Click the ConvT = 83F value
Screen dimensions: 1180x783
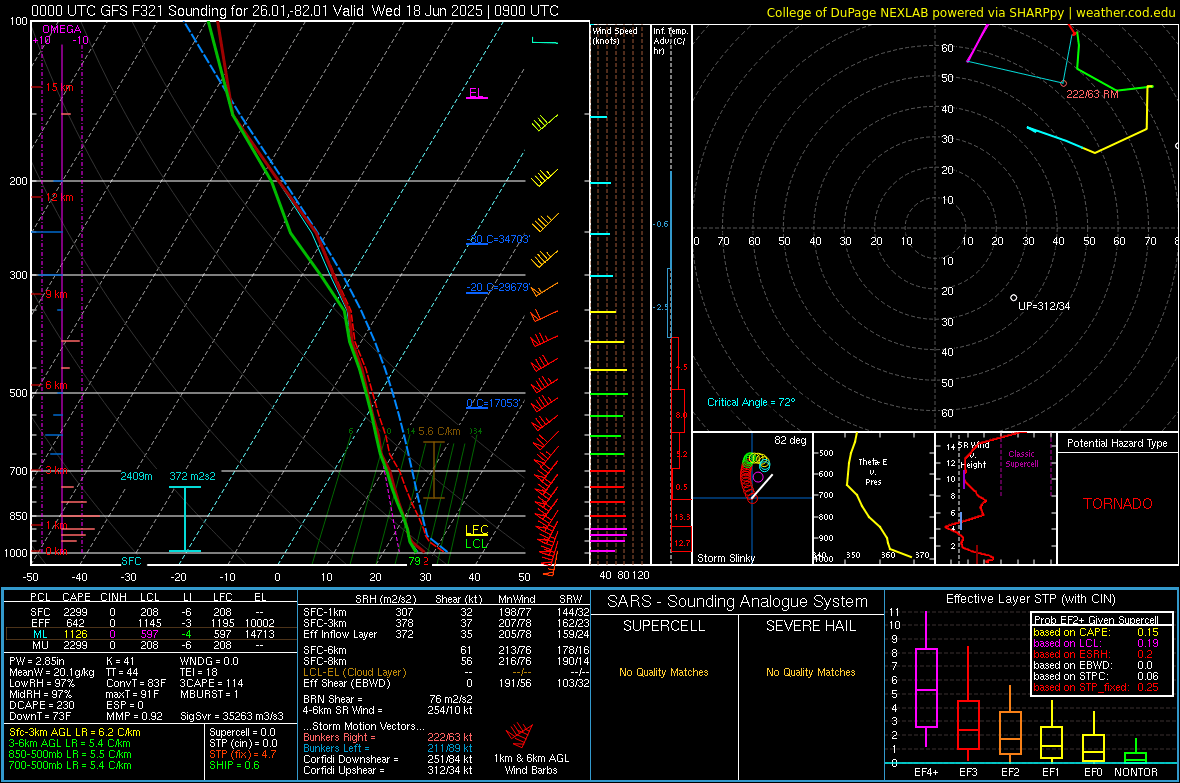click(136, 684)
